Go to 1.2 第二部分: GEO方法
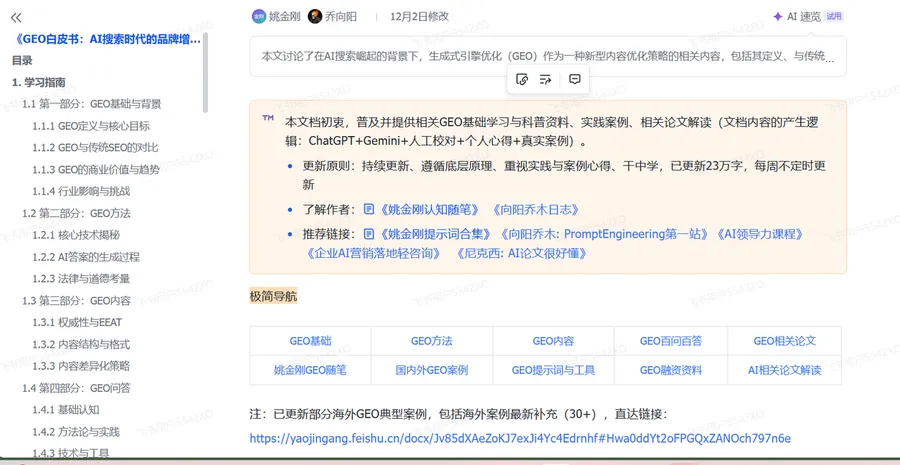The image size is (900, 465). pos(76,213)
